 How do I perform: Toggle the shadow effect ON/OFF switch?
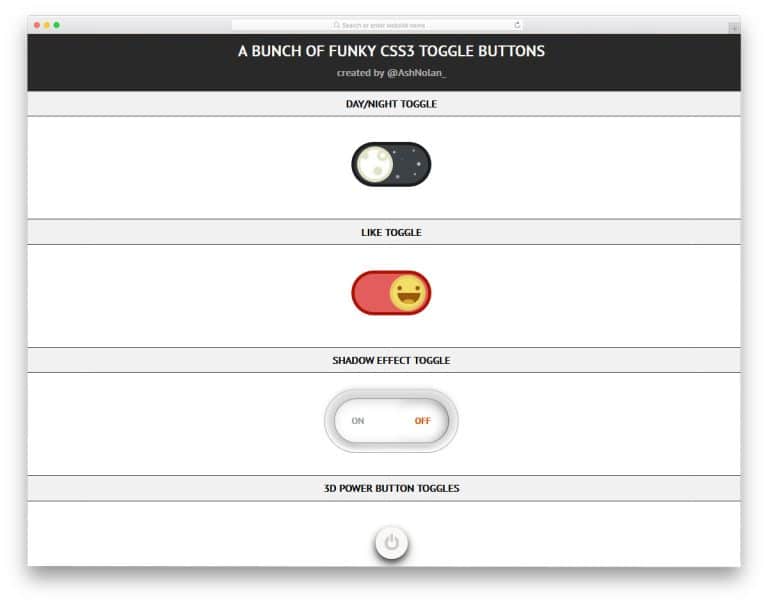pyautogui.click(x=391, y=420)
